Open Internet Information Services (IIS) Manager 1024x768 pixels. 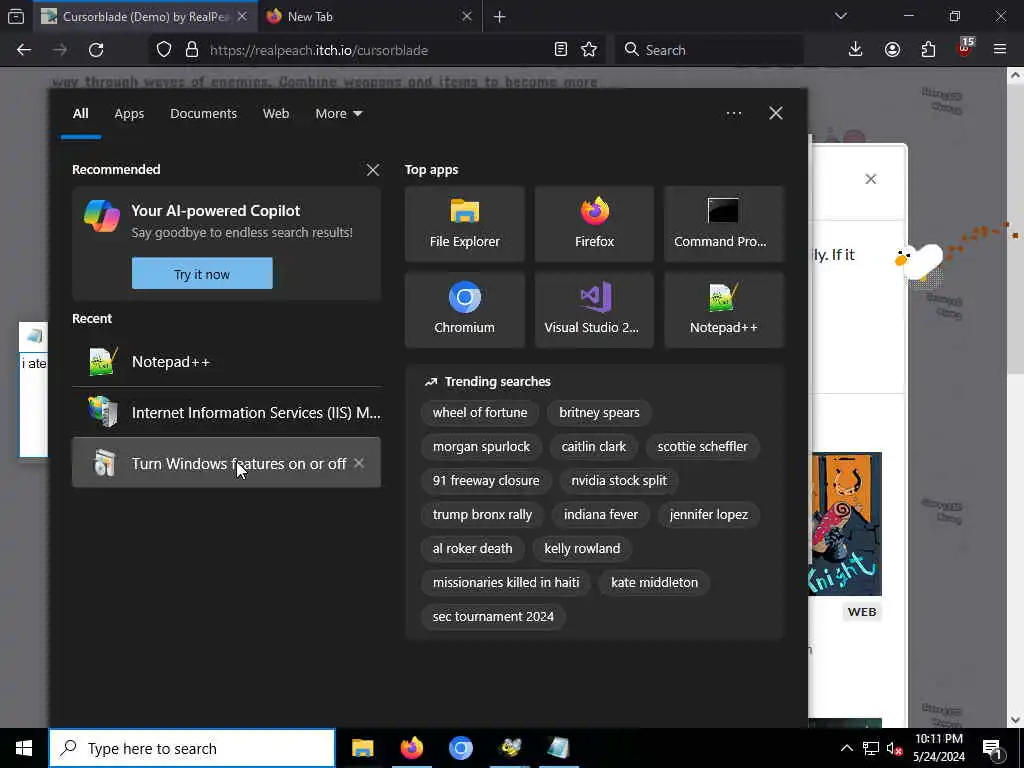pos(226,413)
